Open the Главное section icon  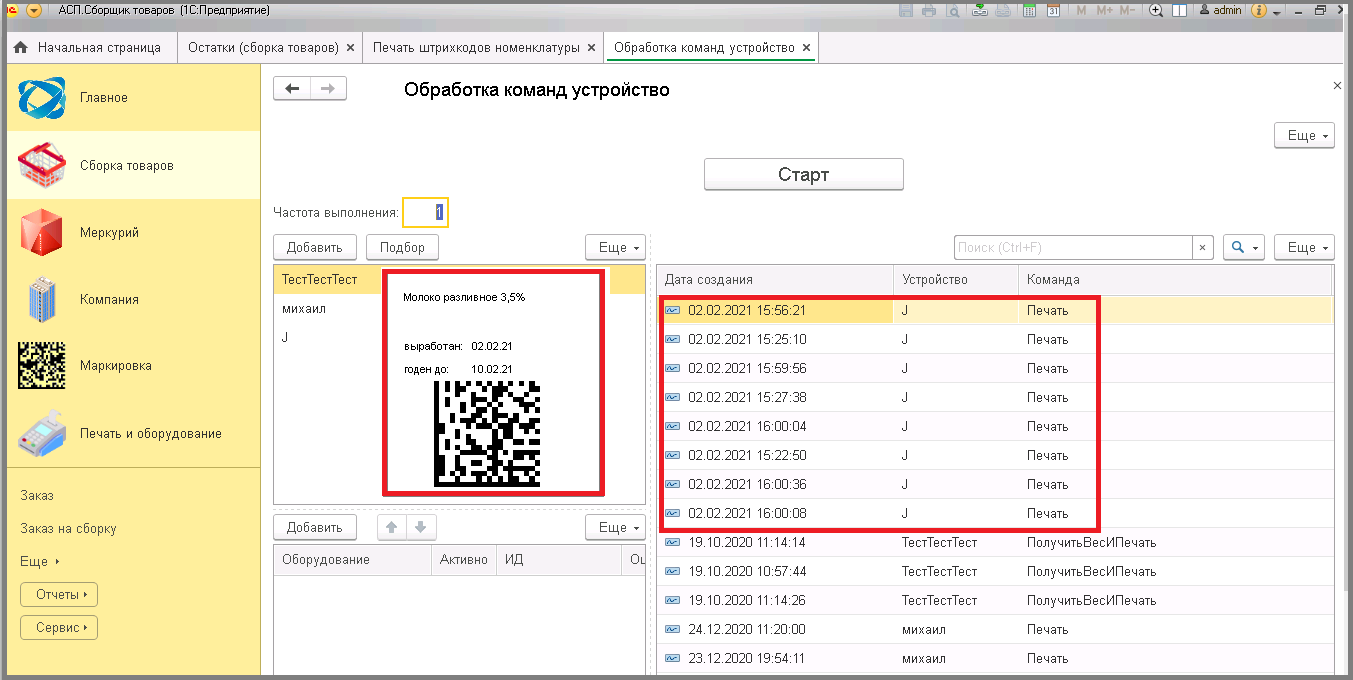point(43,97)
